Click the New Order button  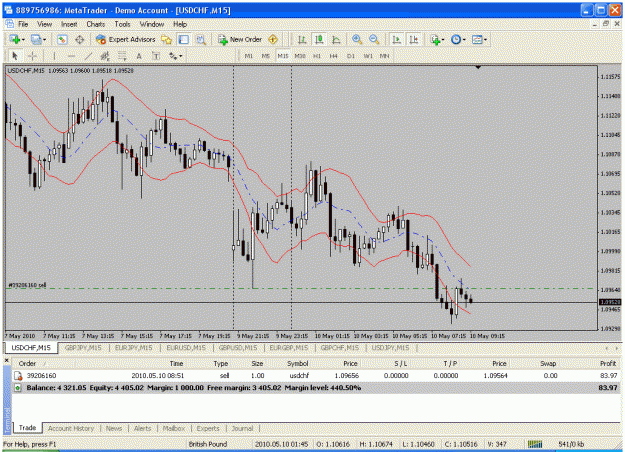tap(240, 39)
